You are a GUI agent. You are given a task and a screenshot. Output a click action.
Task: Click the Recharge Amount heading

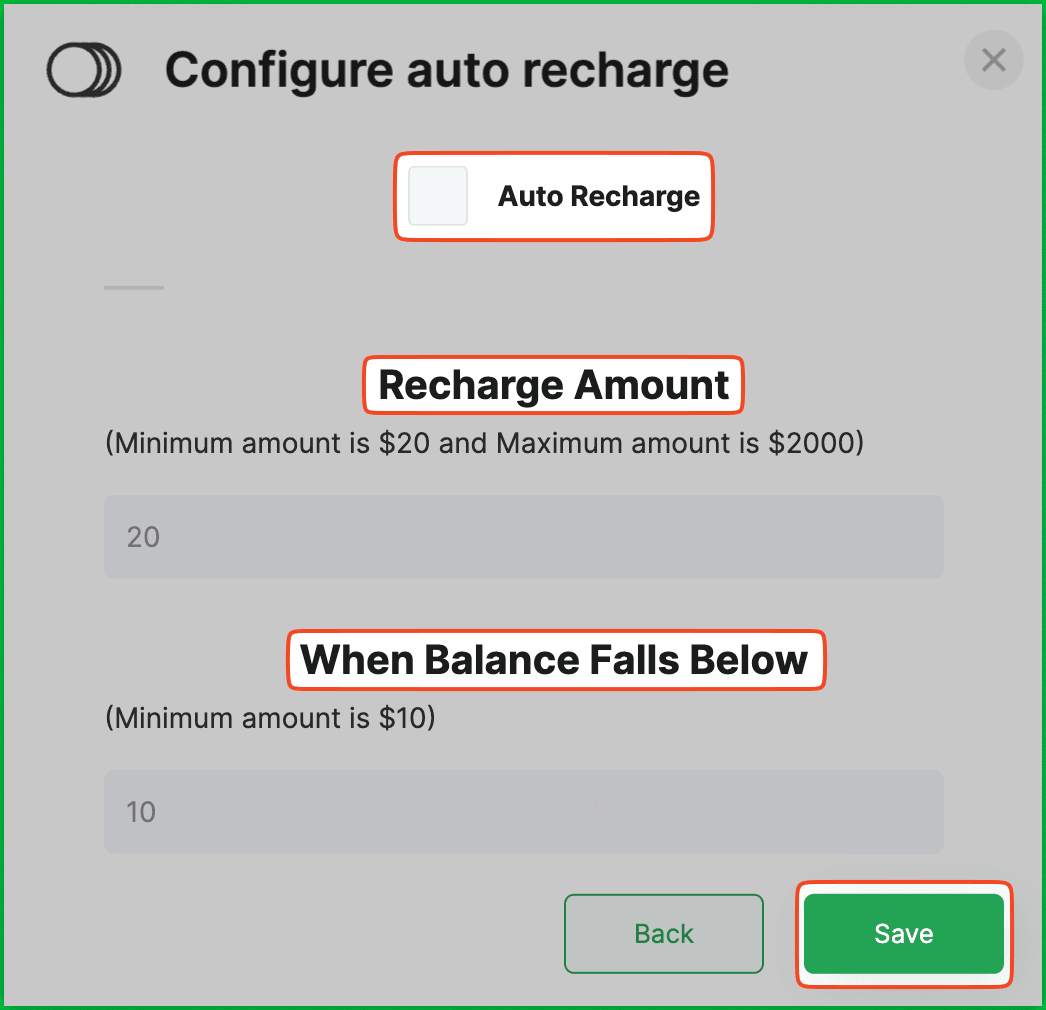click(x=552, y=385)
